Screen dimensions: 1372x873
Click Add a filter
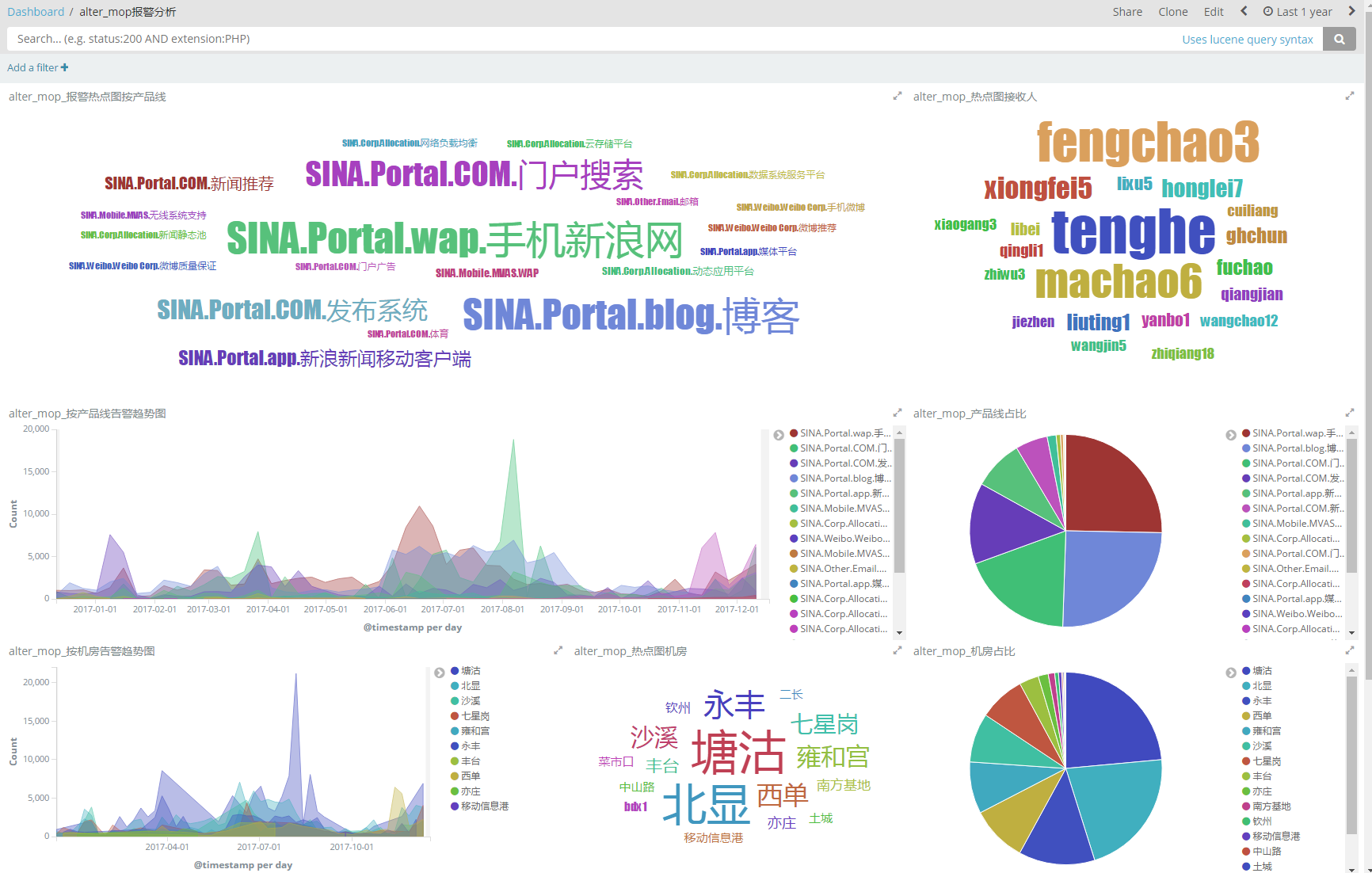pyautogui.click(x=37, y=67)
